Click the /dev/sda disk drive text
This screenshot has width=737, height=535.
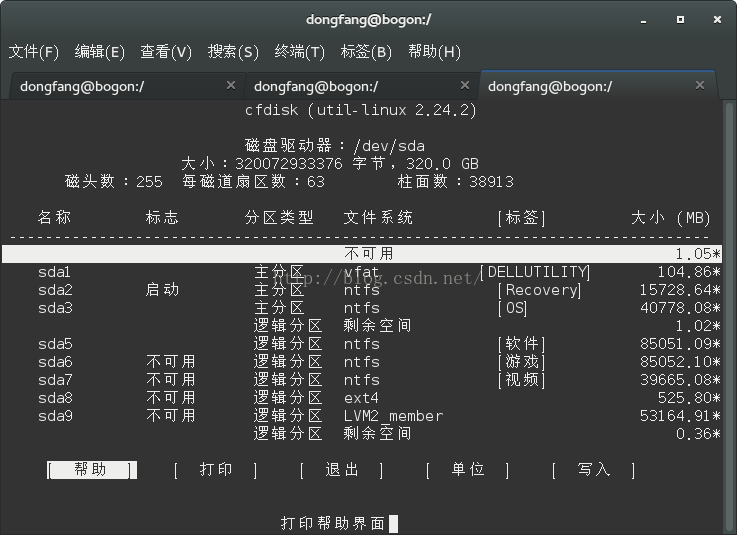(389, 146)
